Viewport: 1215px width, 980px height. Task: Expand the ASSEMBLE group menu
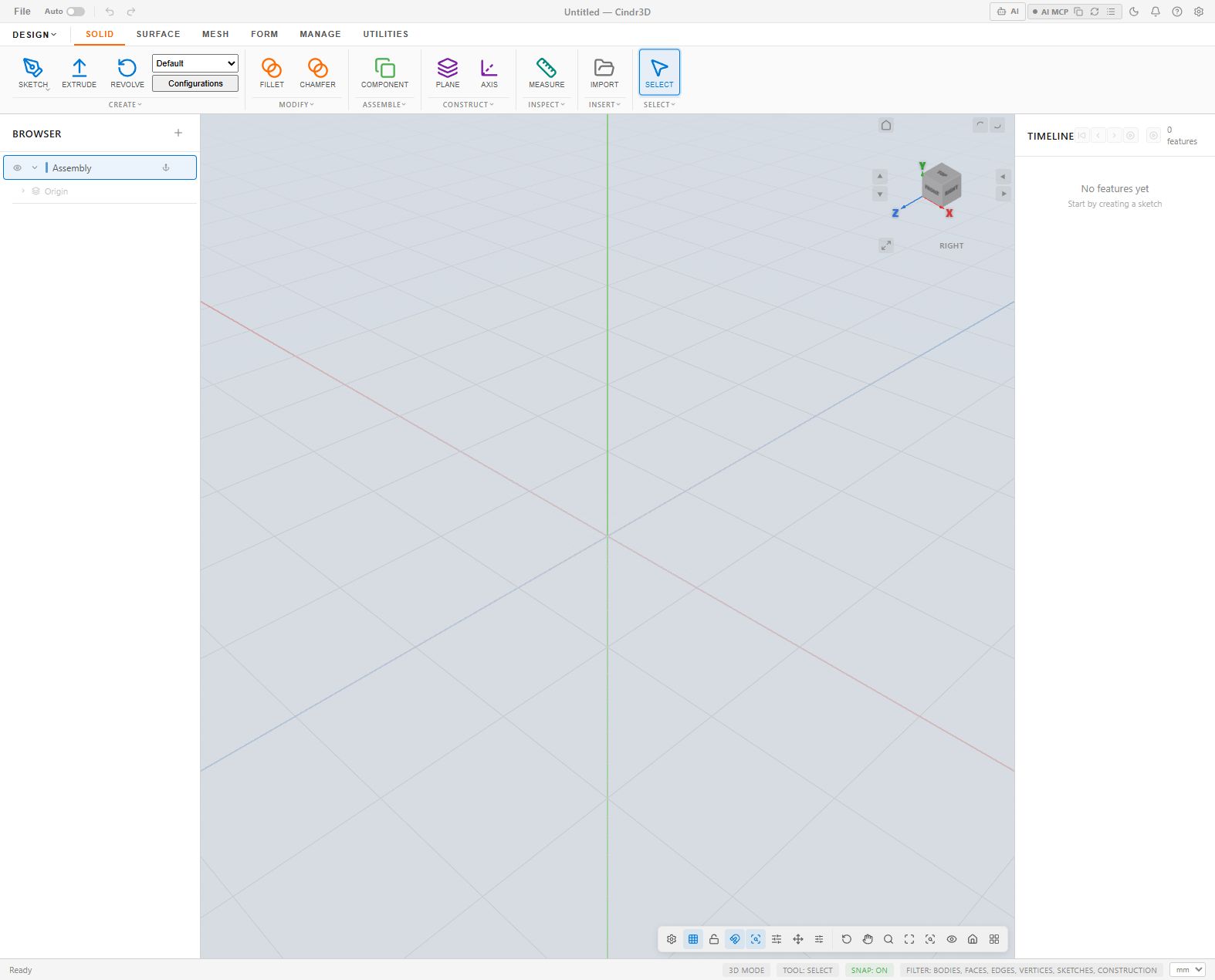[384, 104]
